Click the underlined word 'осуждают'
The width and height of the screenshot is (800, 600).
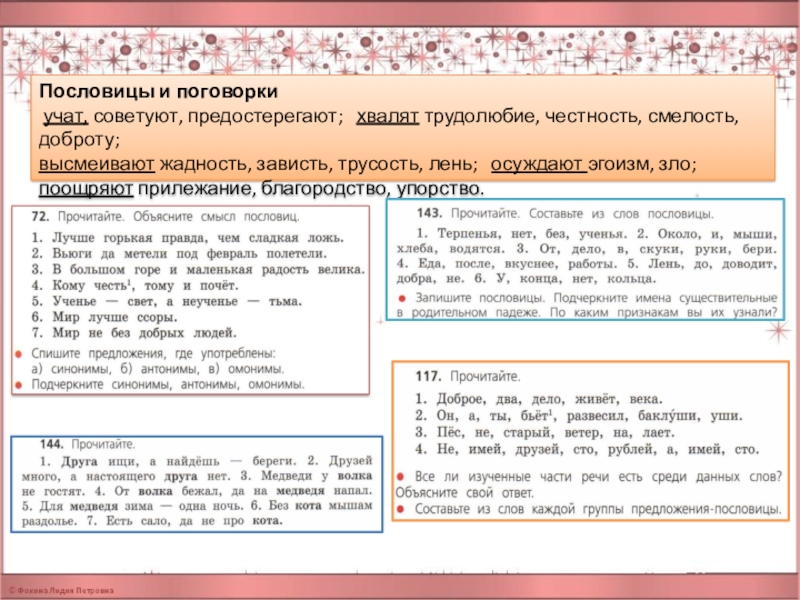[538, 164]
